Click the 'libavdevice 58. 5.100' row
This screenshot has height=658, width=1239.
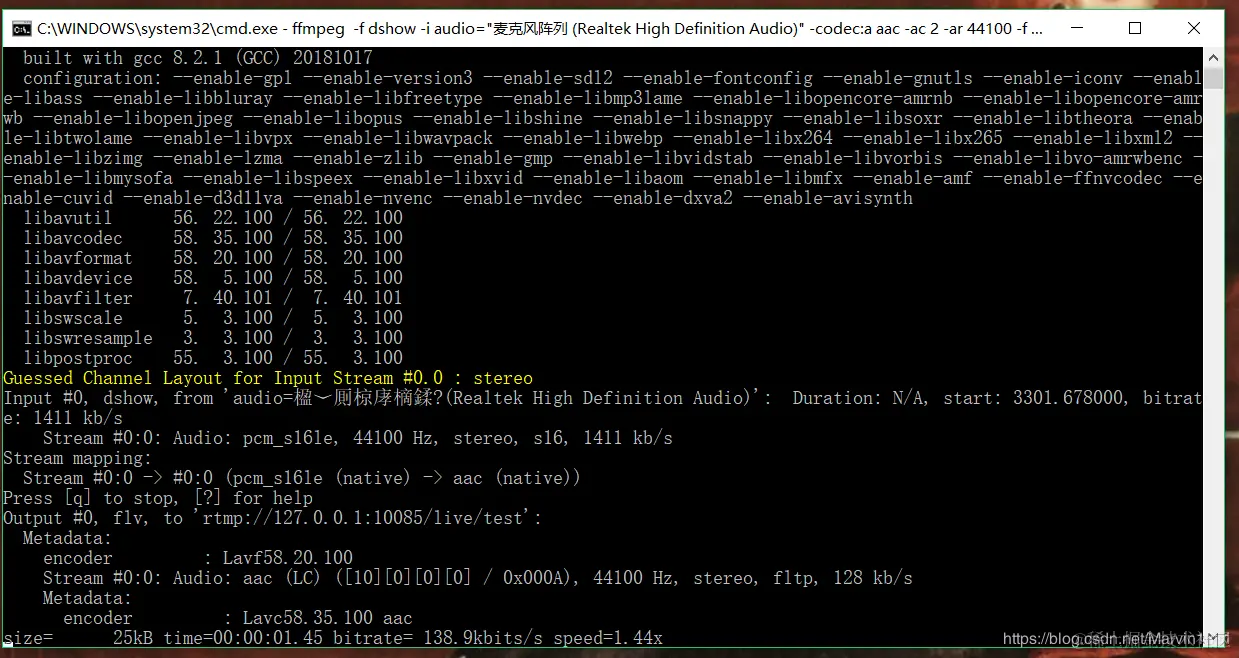213,278
